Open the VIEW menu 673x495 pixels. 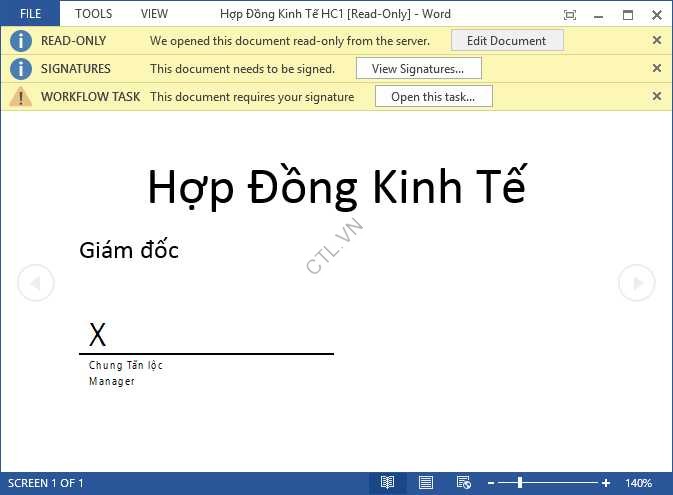[154, 14]
